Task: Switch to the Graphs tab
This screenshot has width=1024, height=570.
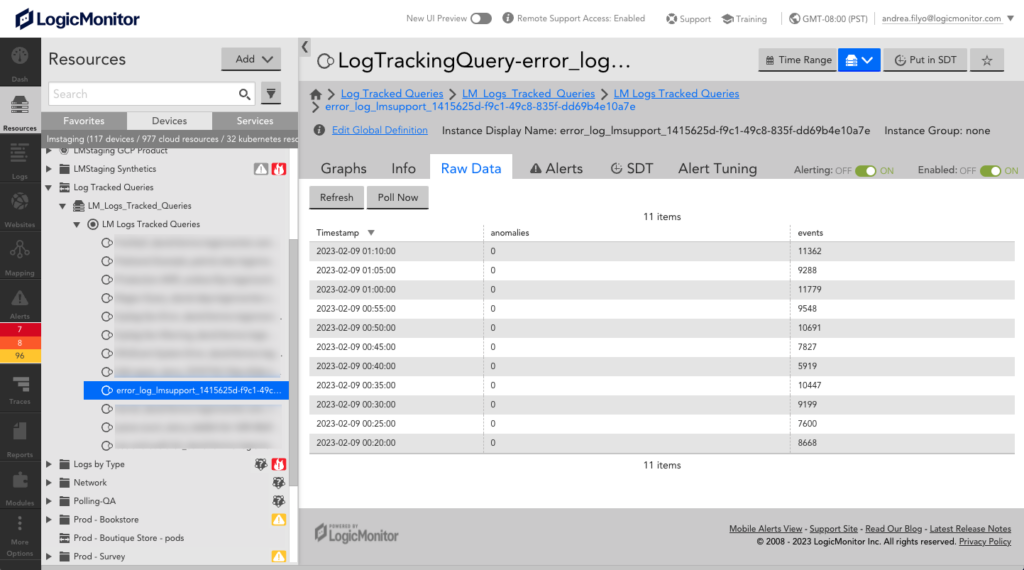Action: (x=344, y=168)
